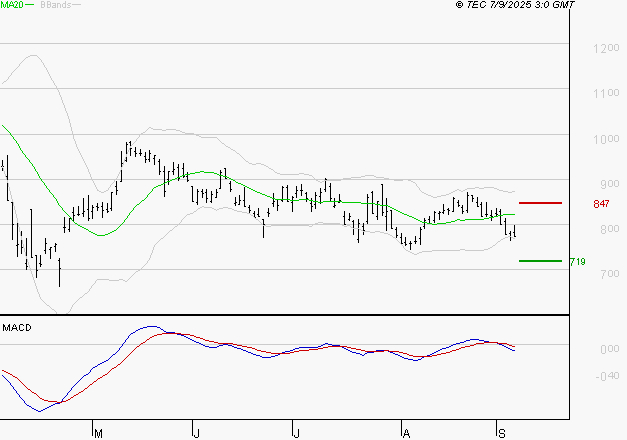The image size is (627, 440).
Task: Click the first J month marker
Action: pyautogui.click(x=196, y=434)
